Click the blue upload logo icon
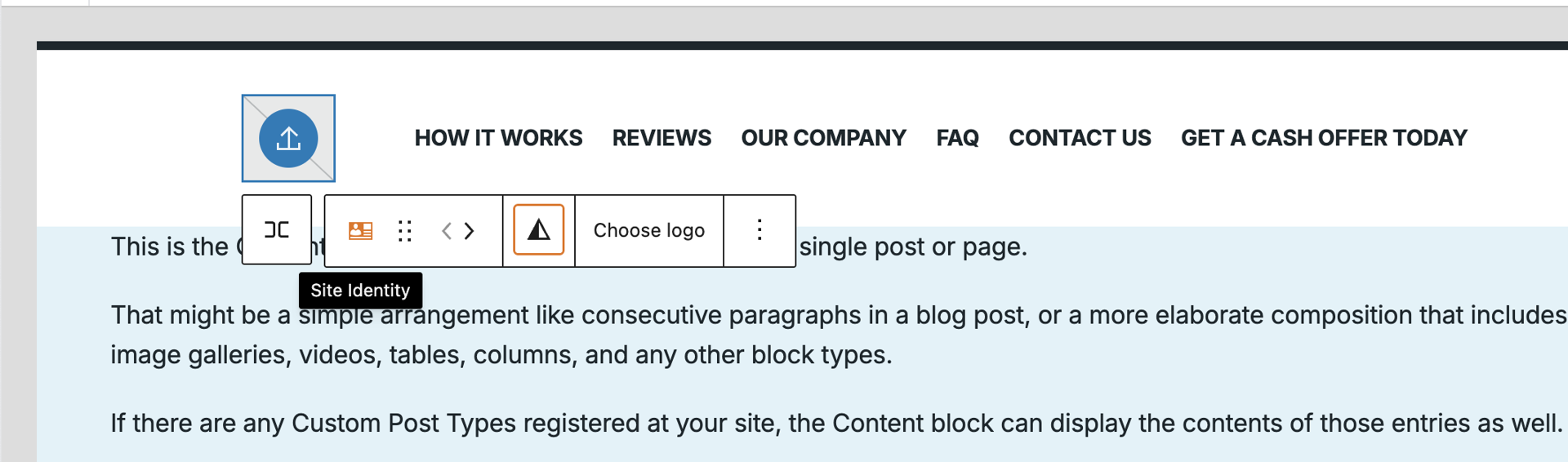Viewport: 1568px width, 462px height. (x=288, y=139)
